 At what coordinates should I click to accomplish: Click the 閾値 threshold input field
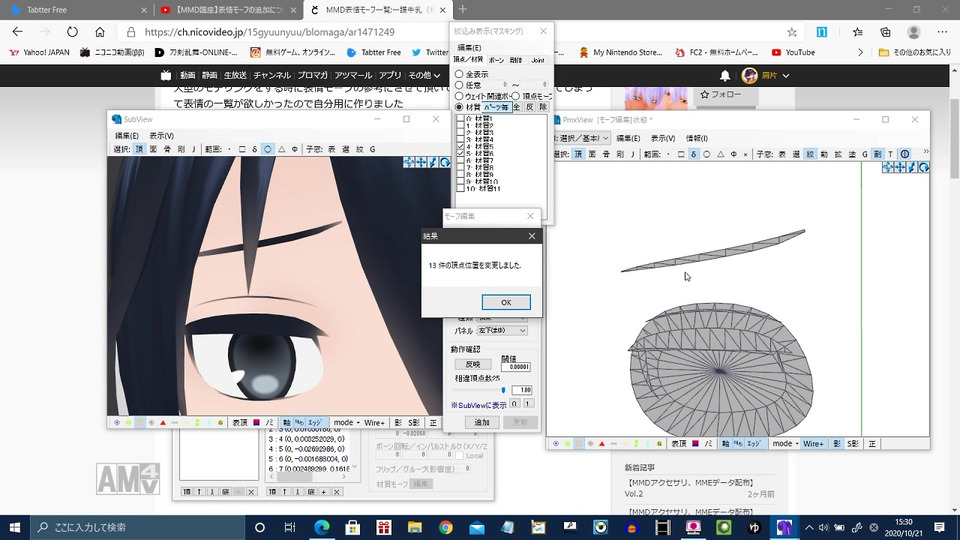pyautogui.click(x=516, y=367)
